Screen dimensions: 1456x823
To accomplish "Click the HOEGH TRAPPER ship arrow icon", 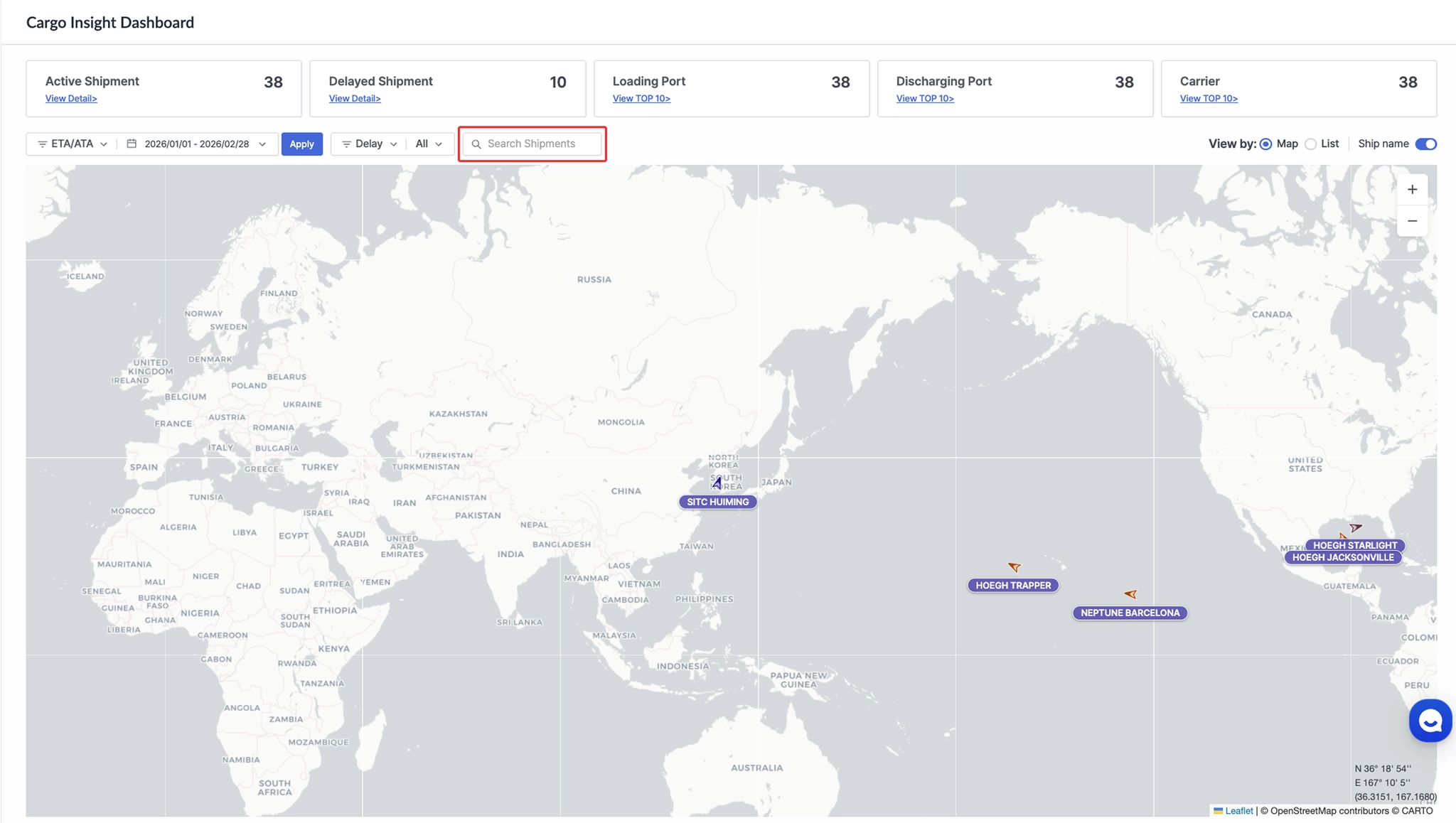I will click(x=1015, y=566).
